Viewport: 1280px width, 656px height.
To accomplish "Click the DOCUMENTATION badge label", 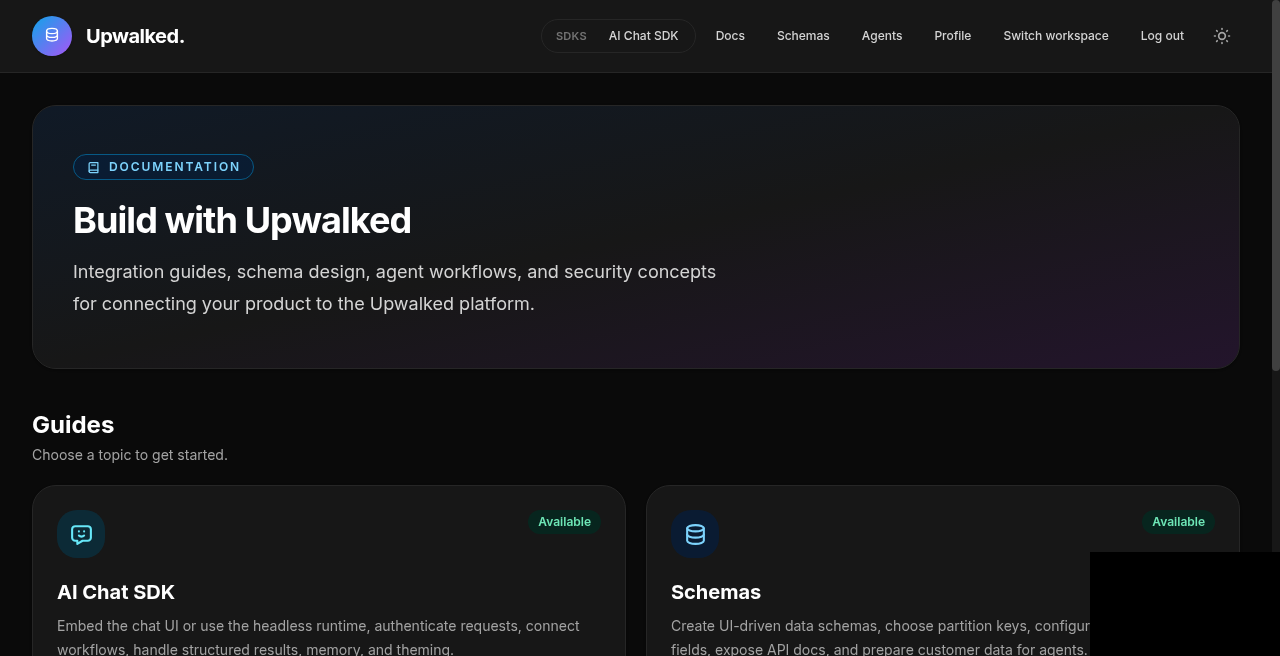I will [x=175, y=167].
